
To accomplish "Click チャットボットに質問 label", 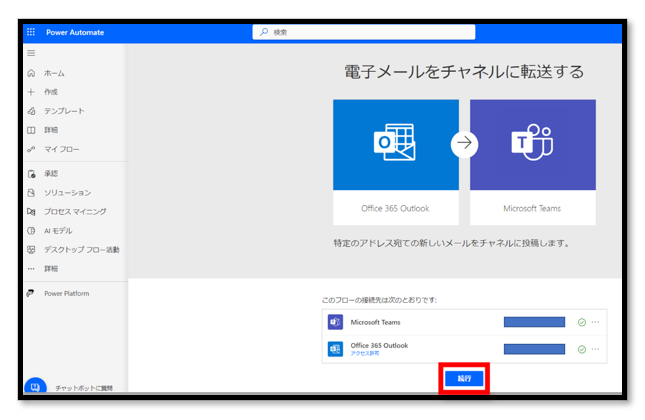I will (x=84, y=388).
